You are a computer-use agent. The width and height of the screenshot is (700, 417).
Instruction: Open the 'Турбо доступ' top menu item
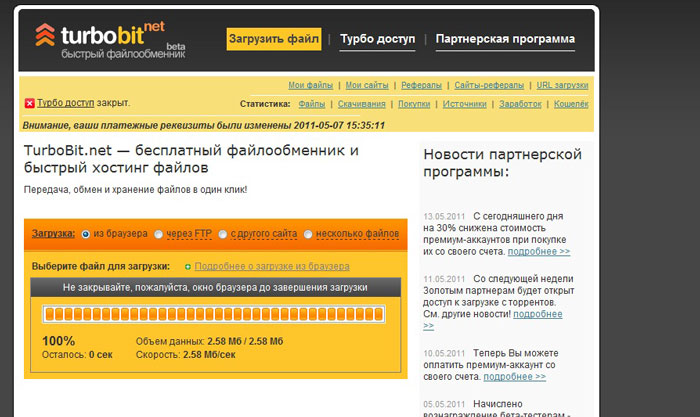tap(377, 39)
